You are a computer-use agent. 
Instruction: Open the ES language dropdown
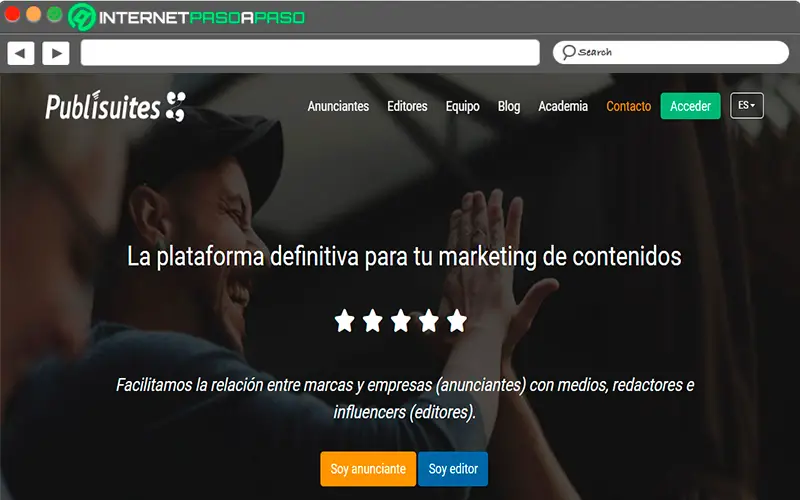(747, 106)
